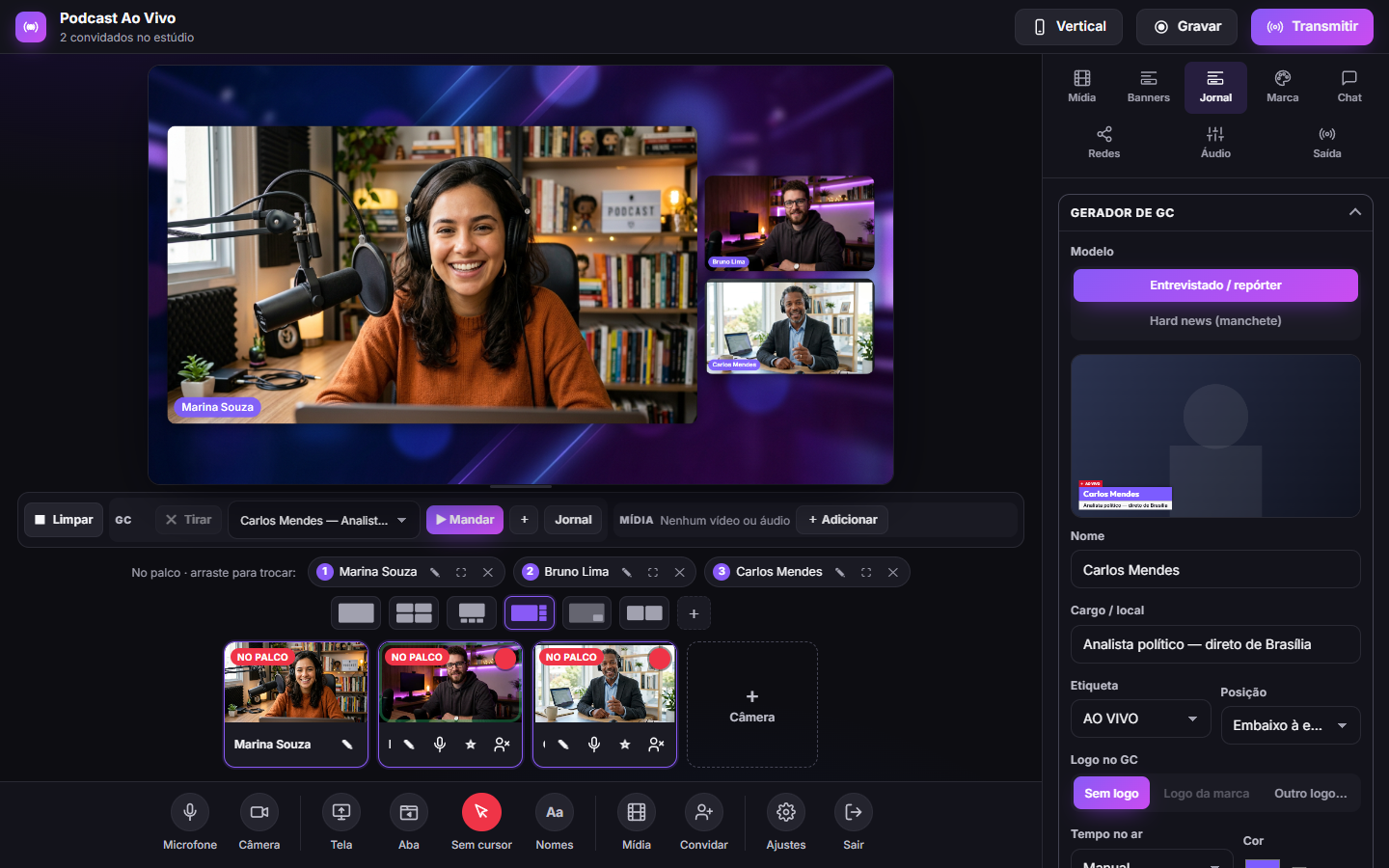The width and height of the screenshot is (1389, 868).
Task: Toggle the Câmera icon in the bottom toolbar
Action: (x=259, y=812)
